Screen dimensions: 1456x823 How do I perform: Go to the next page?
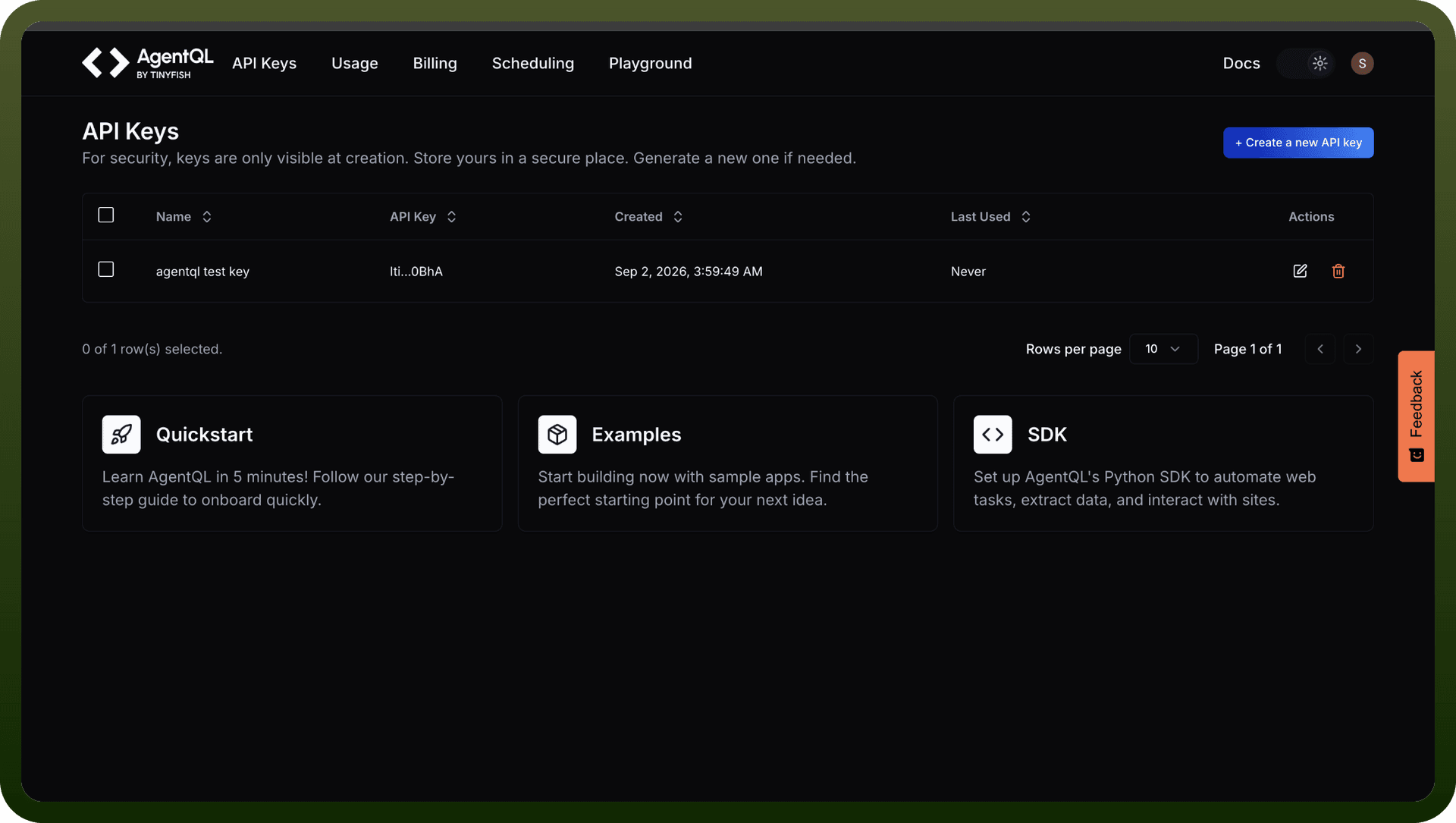(1358, 349)
